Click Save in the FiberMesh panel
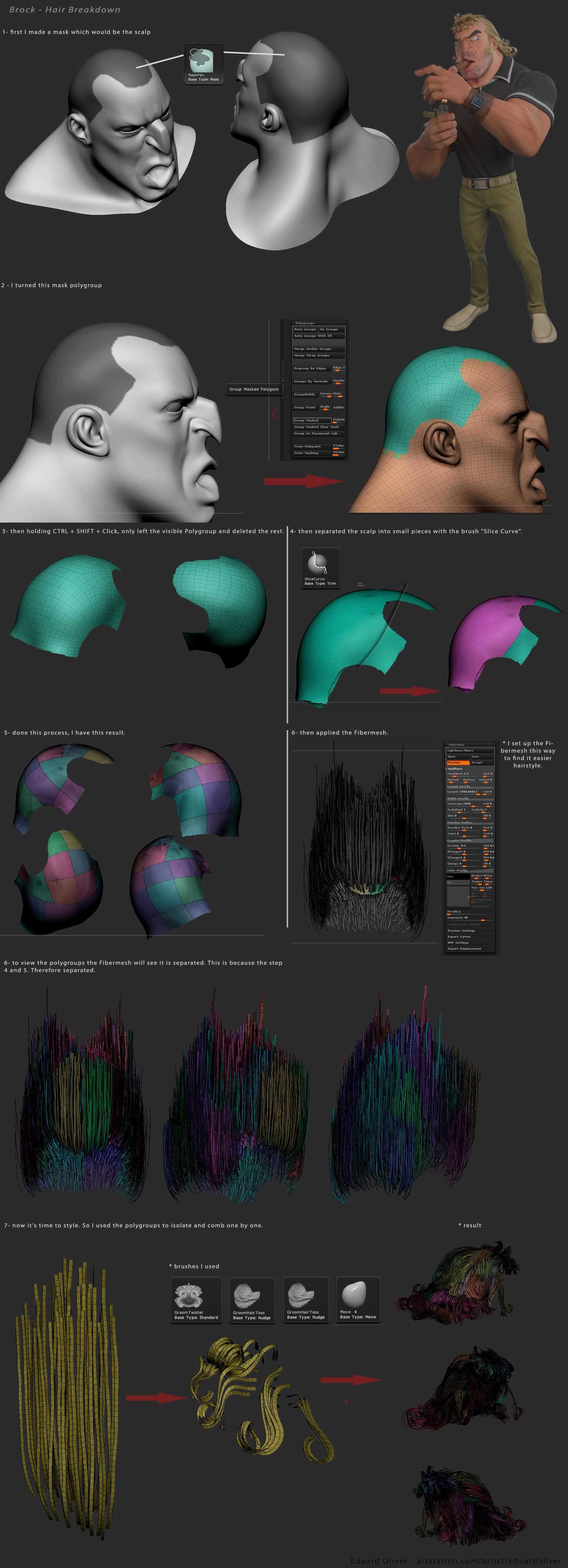Viewport: 568px width, 1568px height. point(482,756)
